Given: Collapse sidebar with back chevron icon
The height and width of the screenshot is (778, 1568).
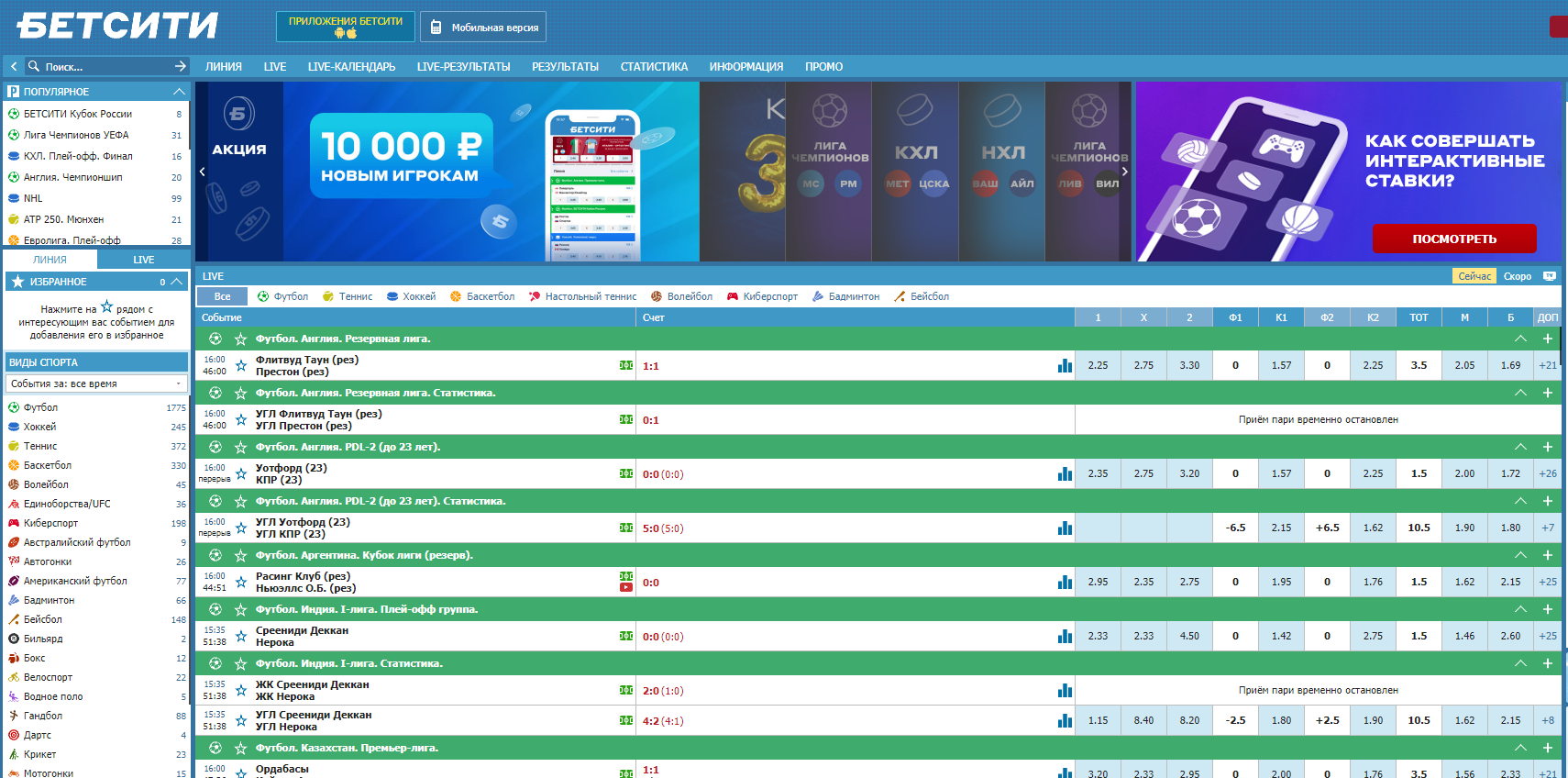Looking at the screenshot, I should coord(14,66).
